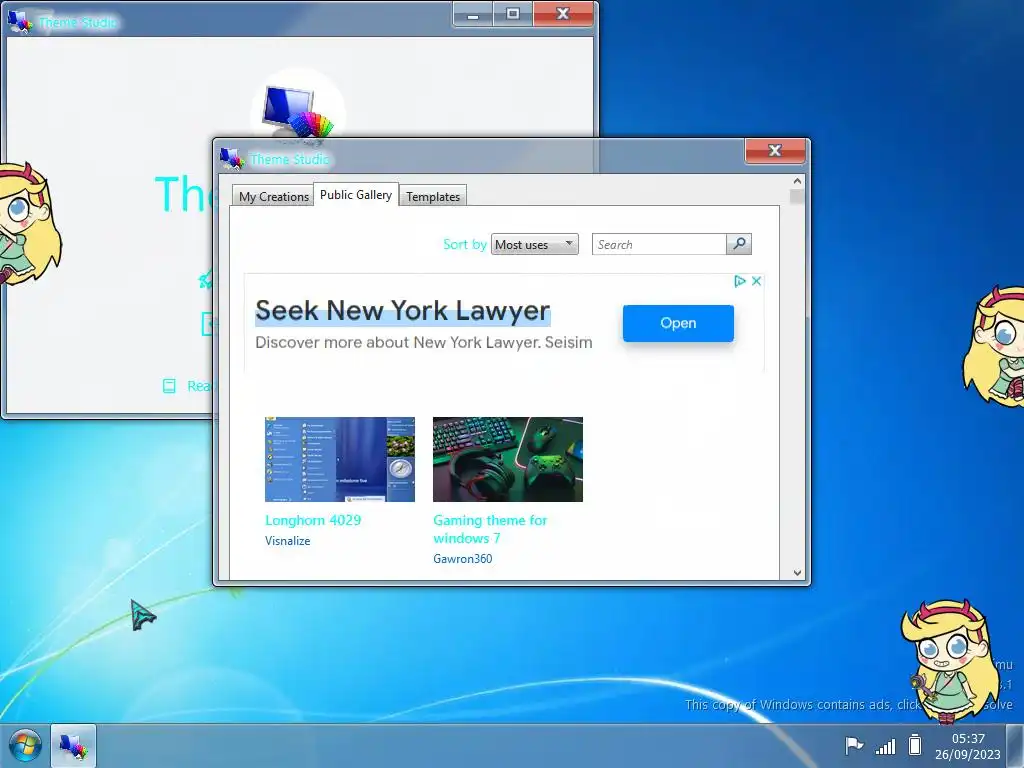The width and height of the screenshot is (1024, 768).
Task: Click the book icon in back window
Action: pyautogui.click(x=169, y=386)
